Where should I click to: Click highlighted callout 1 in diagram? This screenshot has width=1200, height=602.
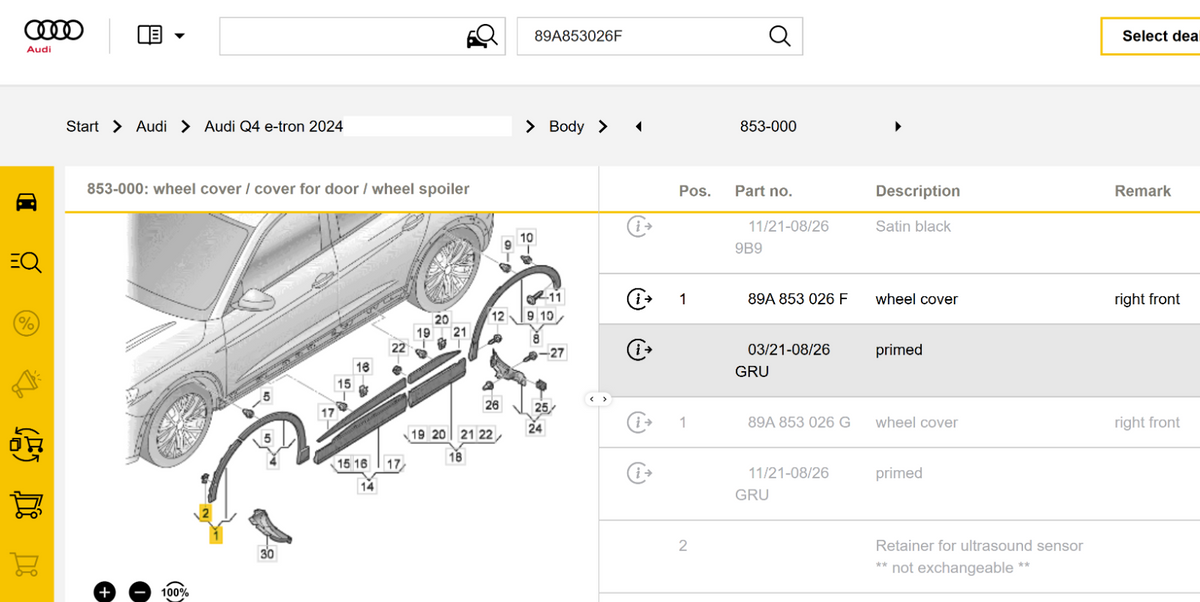coord(216,536)
